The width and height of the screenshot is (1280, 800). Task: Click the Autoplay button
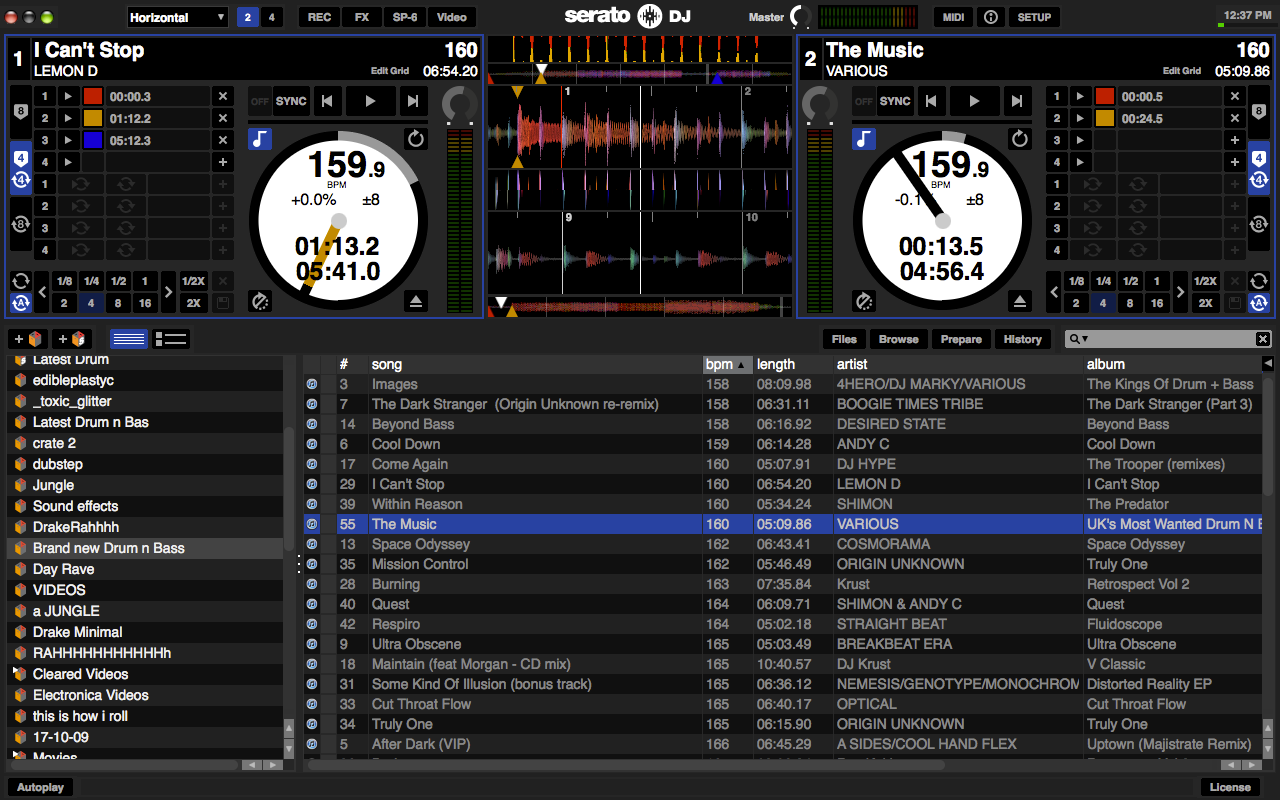click(x=40, y=787)
